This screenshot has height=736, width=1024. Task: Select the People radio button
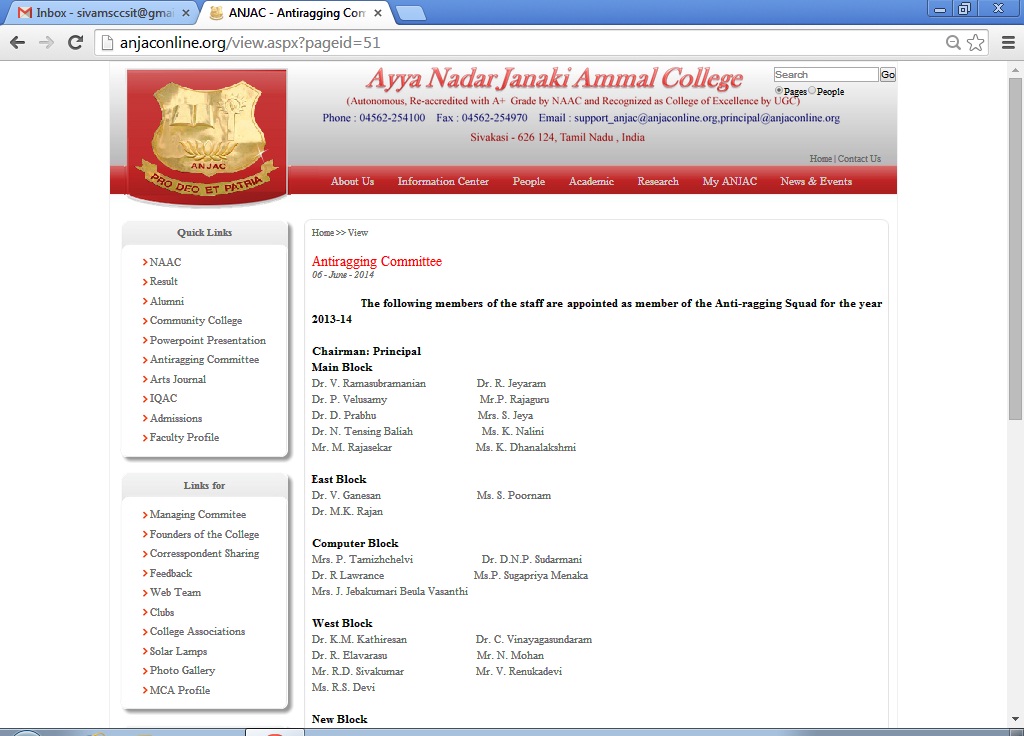[812, 91]
